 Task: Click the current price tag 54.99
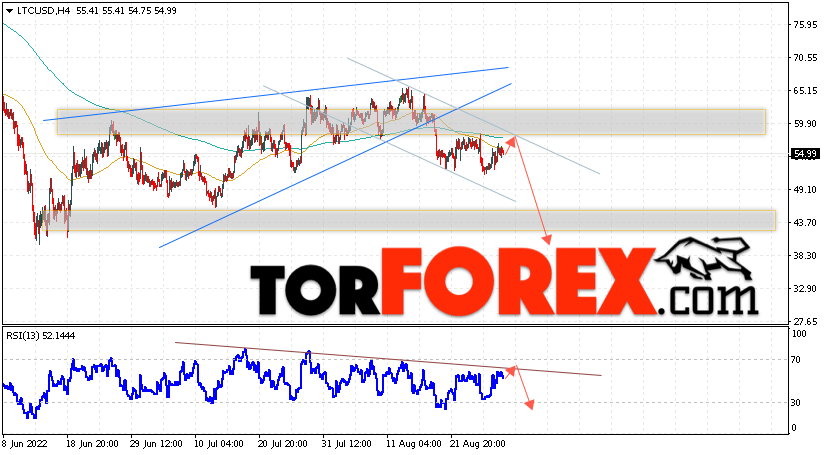tap(806, 154)
